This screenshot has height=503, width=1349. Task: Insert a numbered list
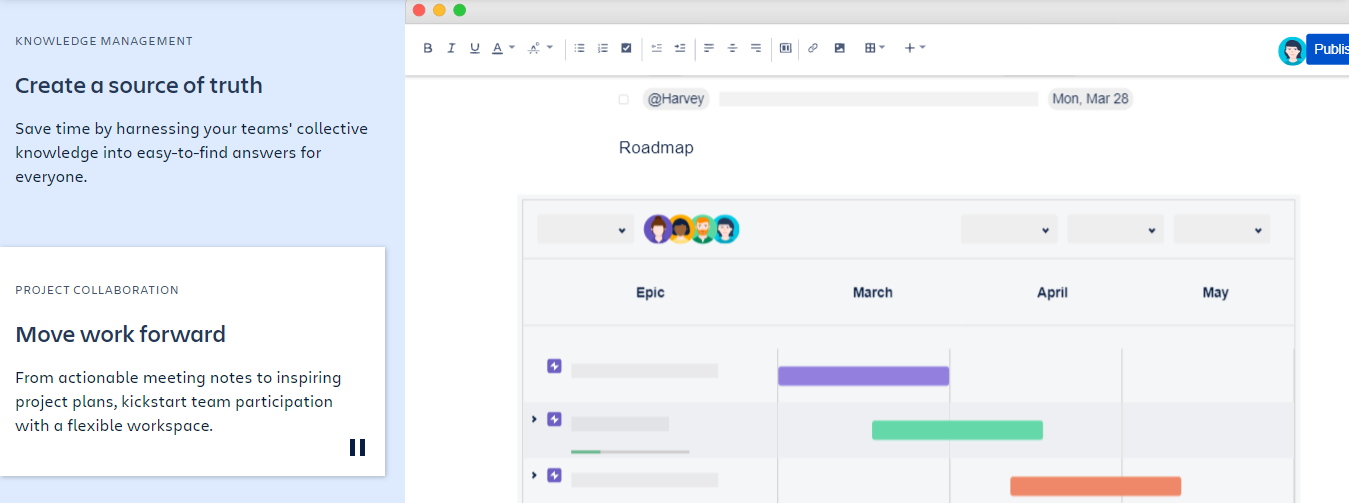click(603, 48)
